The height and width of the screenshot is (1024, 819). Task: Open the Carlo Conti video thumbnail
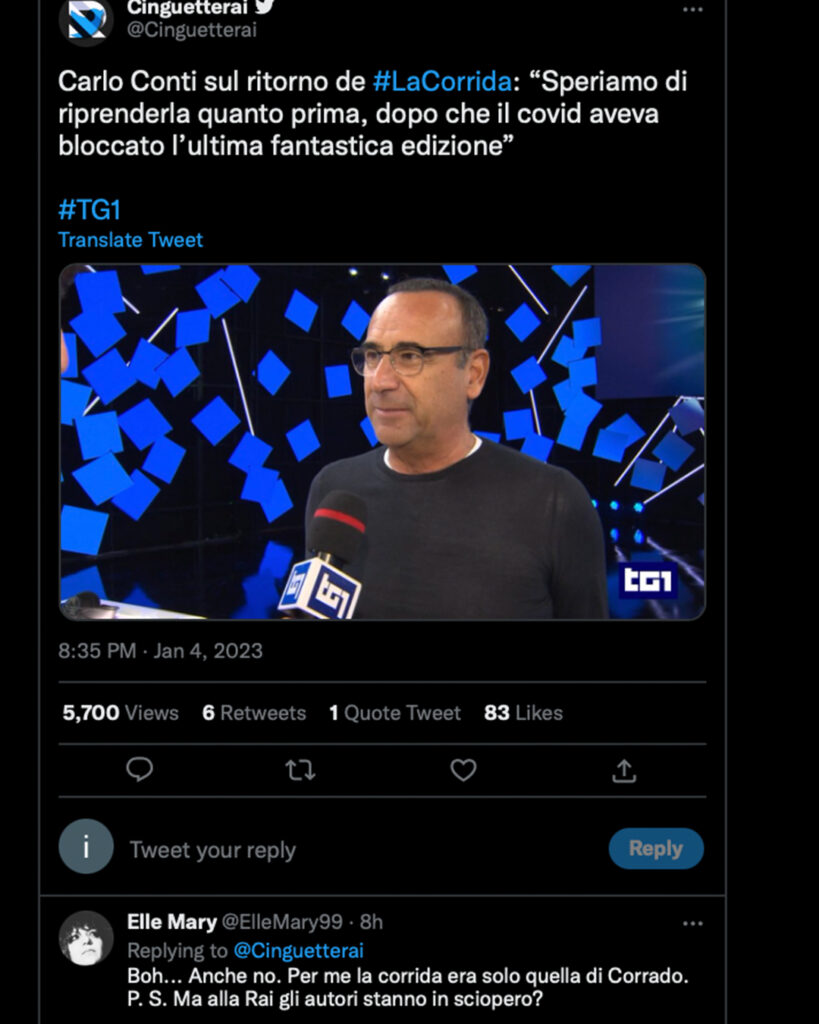click(382, 442)
